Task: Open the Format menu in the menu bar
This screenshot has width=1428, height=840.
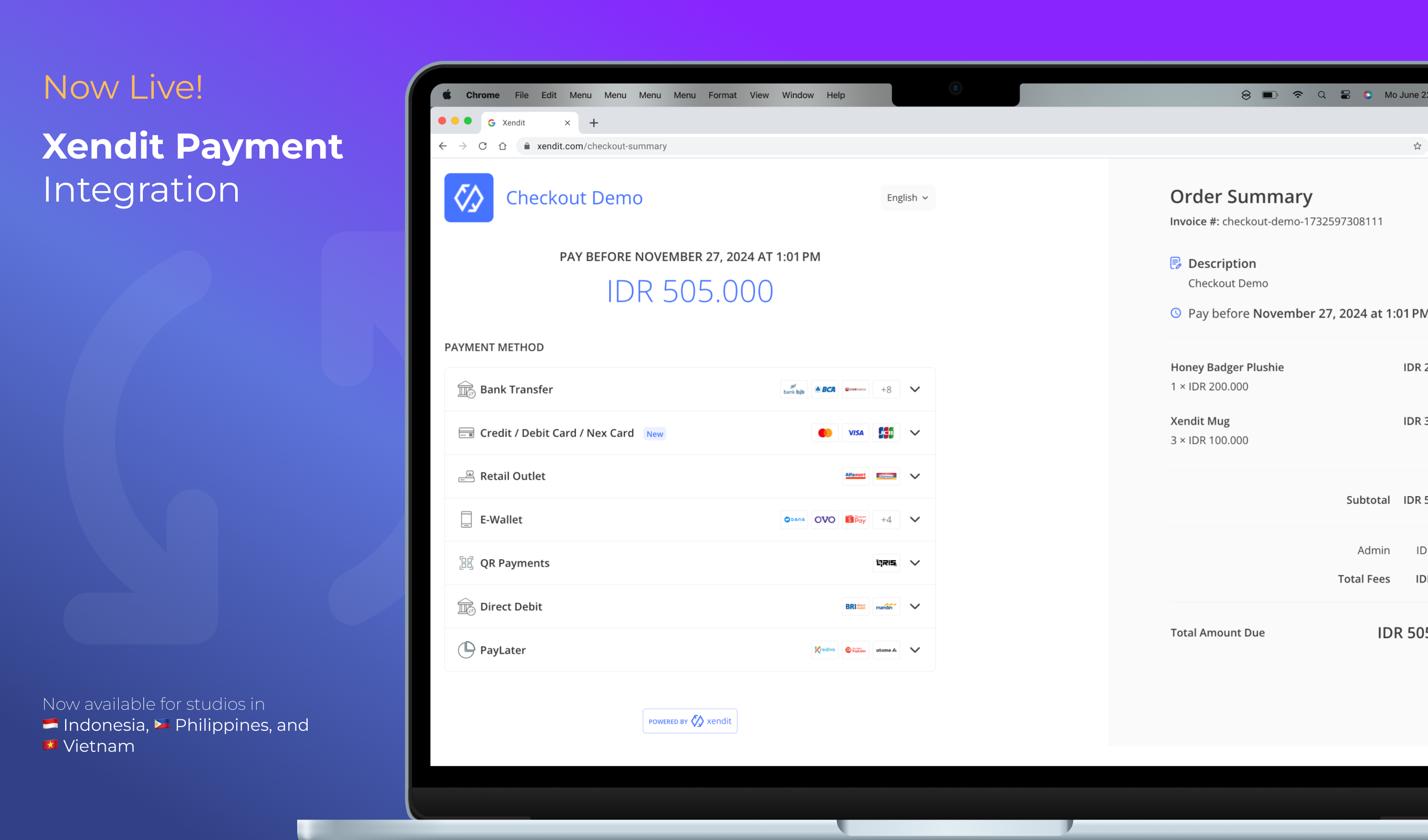Action: coord(722,95)
